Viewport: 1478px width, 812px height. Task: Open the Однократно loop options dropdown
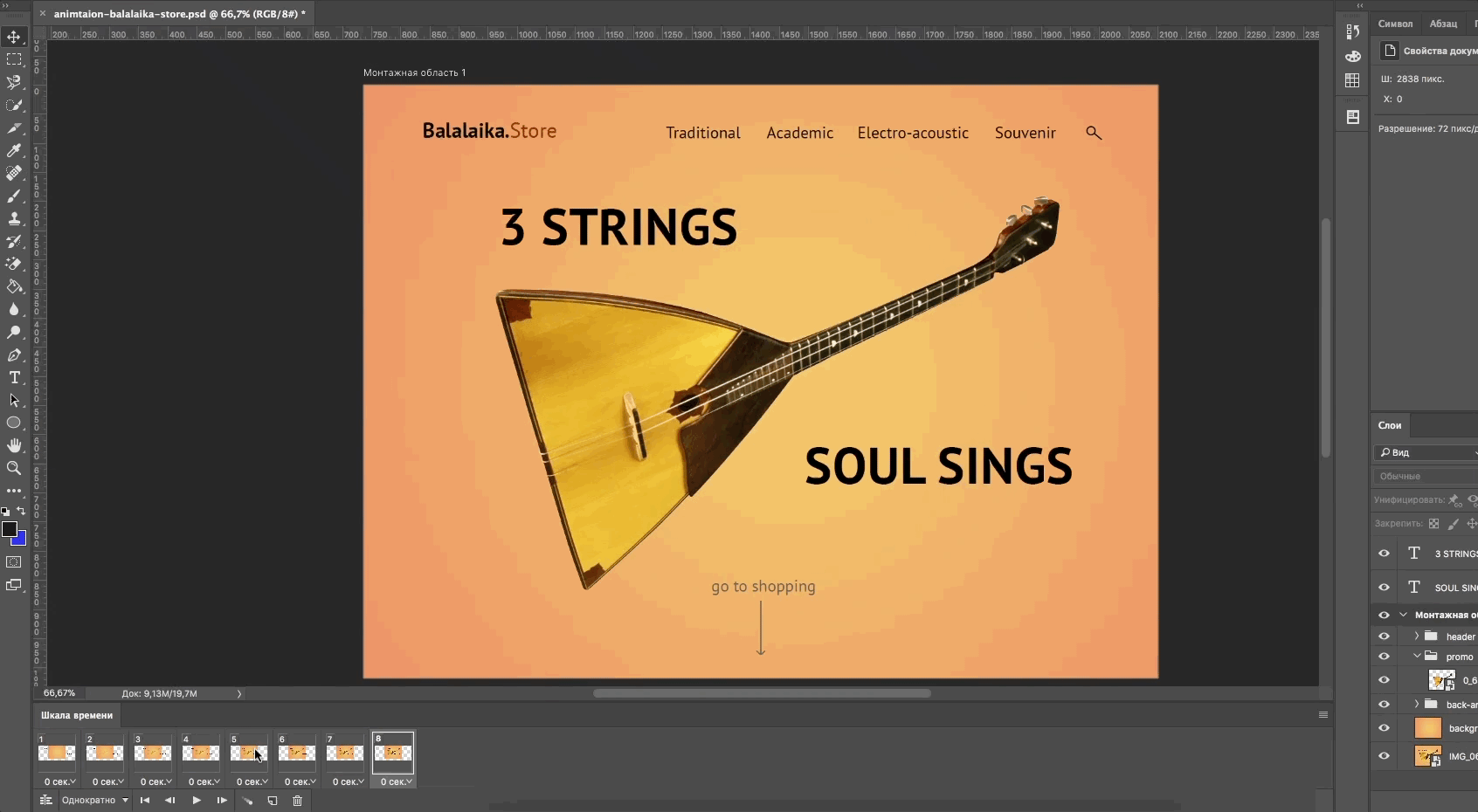(94, 801)
